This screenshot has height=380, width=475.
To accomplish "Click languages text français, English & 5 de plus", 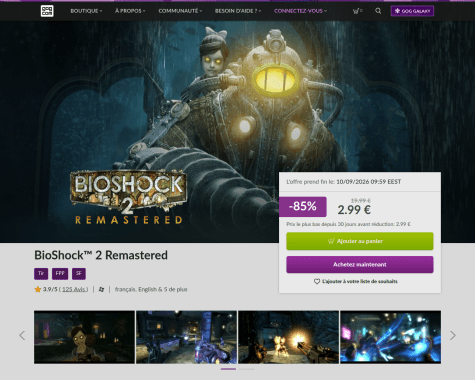I will [x=151, y=289].
